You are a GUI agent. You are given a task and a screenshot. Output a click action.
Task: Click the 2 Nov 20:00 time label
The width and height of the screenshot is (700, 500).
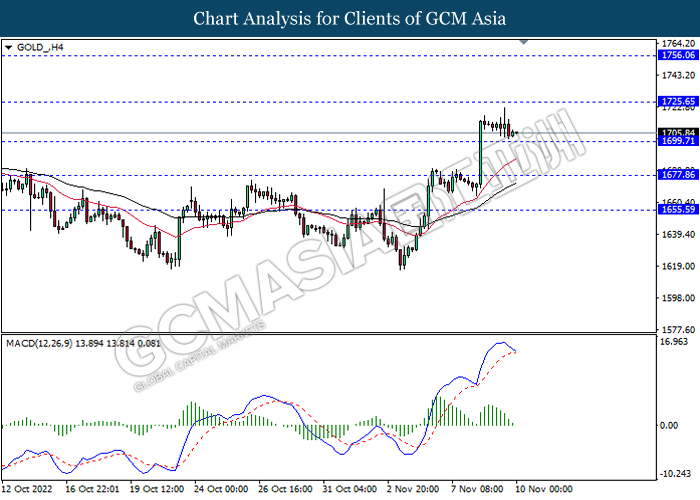(413, 489)
